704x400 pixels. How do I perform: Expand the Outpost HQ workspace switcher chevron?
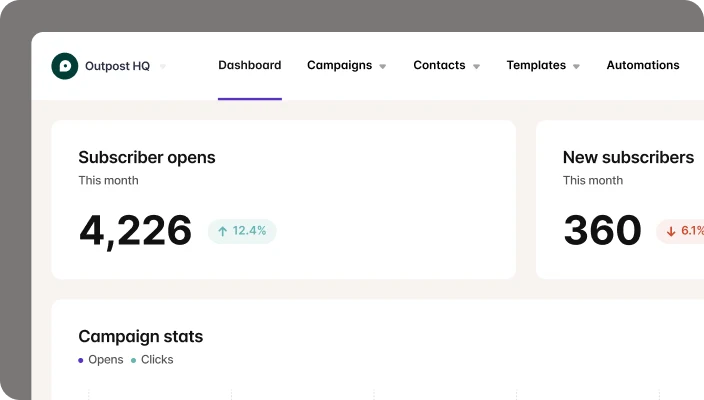[x=163, y=67]
